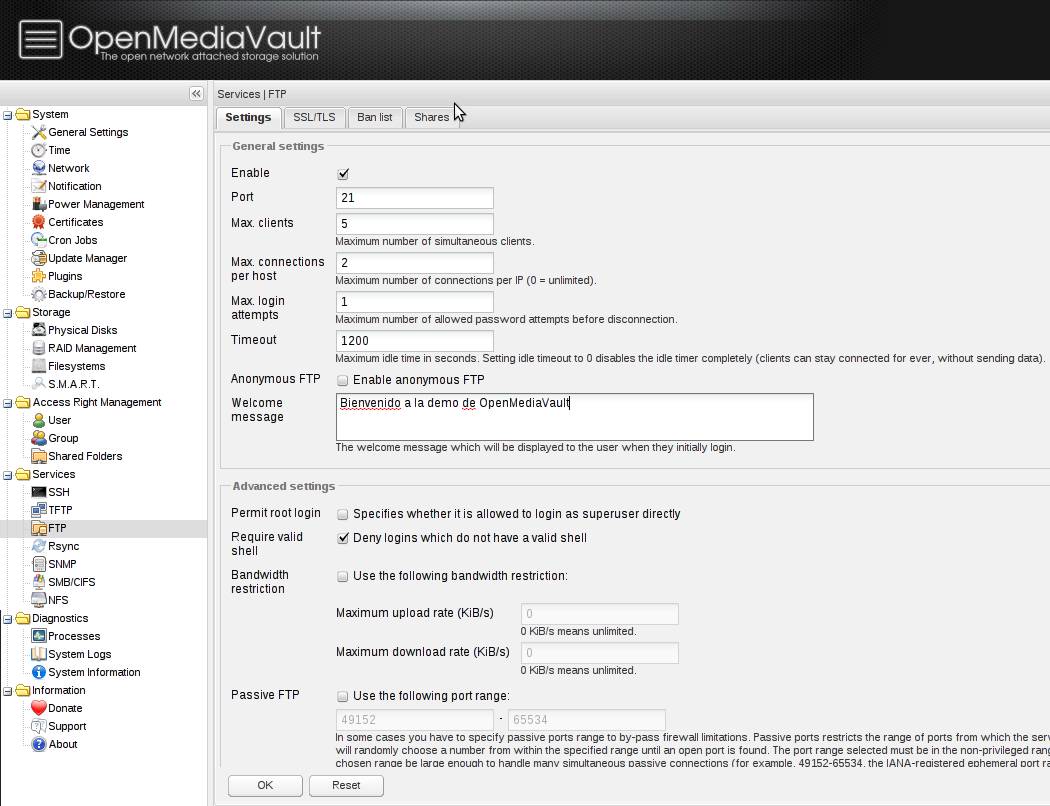The height and width of the screenshot is (806, 1050).
Task: Open the Shares tab
Action: click(431, 117)
